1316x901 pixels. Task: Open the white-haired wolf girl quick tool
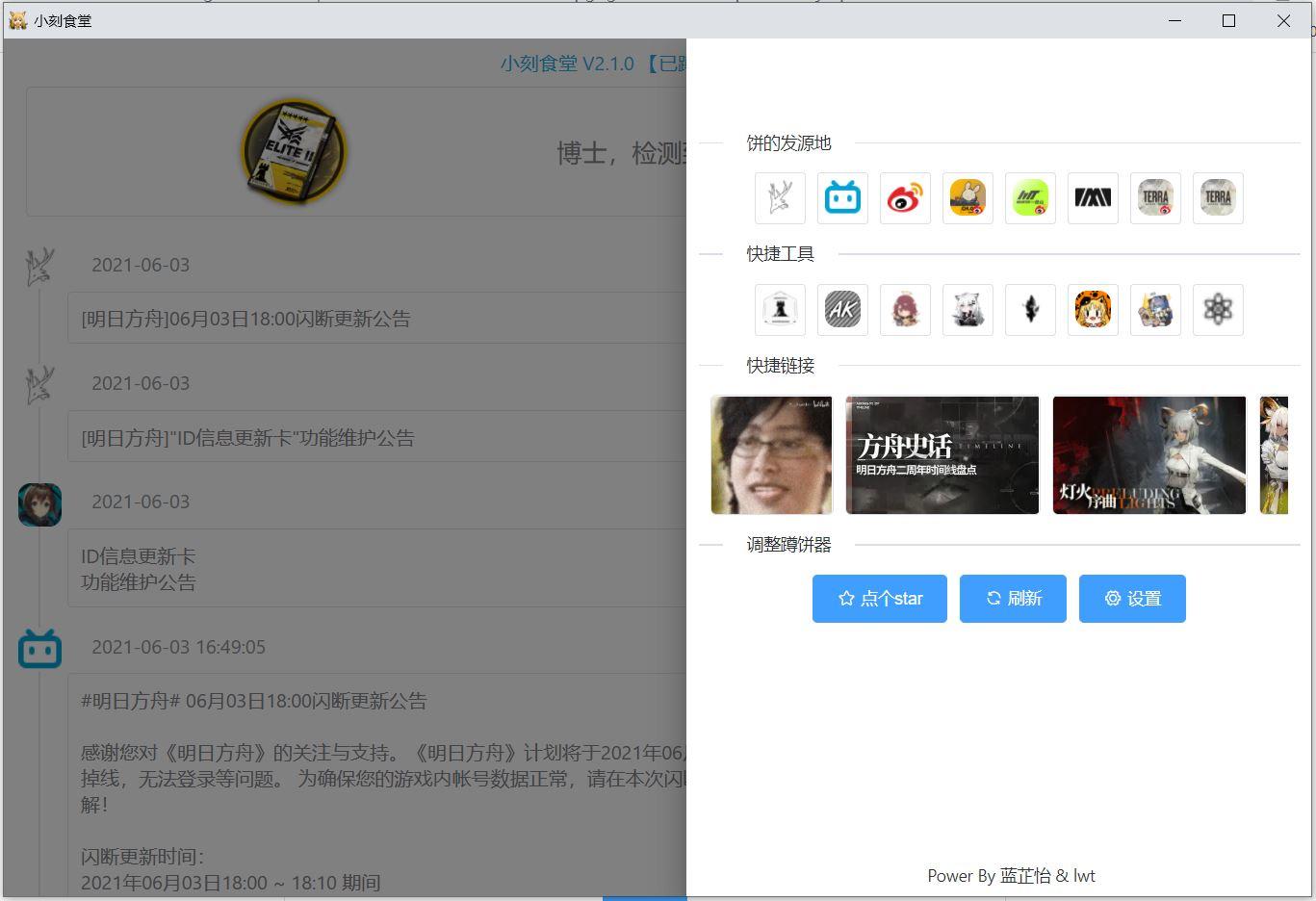coord(968,310)
